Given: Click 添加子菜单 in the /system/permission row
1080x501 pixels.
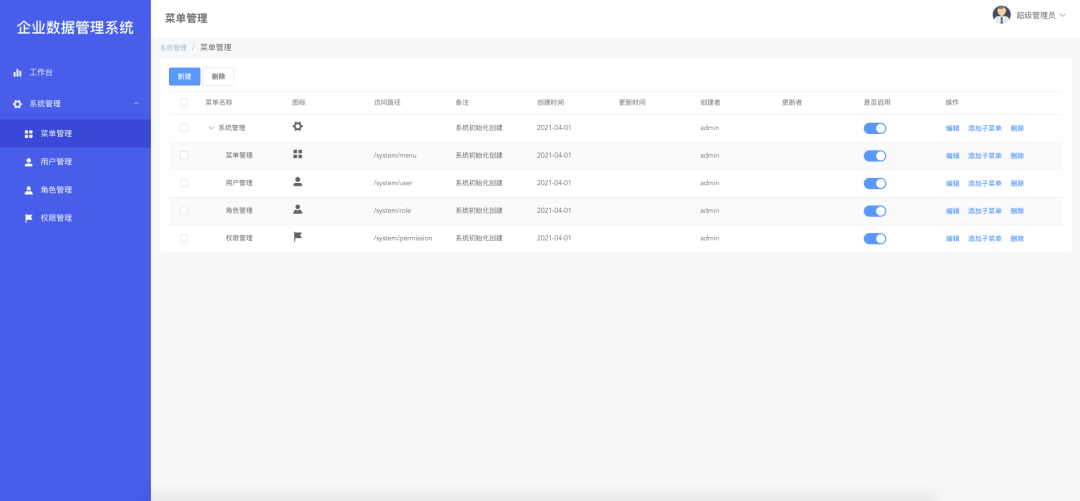Looking at the screenshot, I should click(985, 238).
